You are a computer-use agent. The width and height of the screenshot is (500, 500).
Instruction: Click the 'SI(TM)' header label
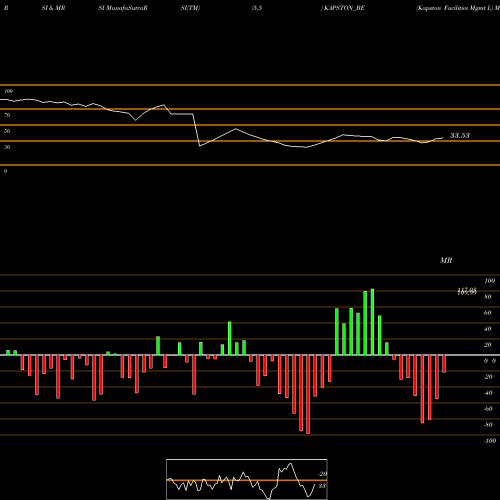click(x=190, y=8)
